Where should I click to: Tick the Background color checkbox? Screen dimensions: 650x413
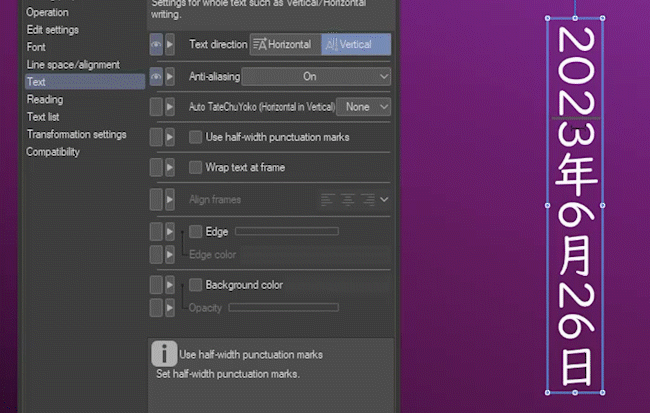point(196,285)
